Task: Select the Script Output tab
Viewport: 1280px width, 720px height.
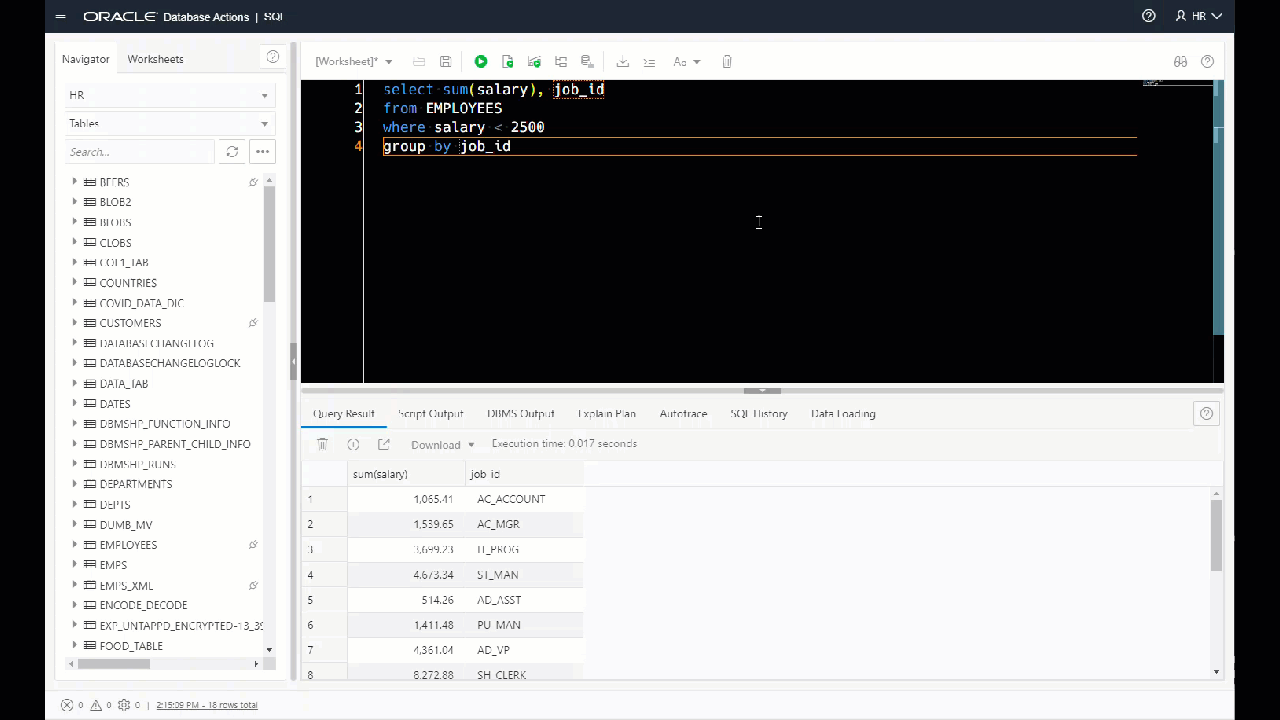Action: 430,414
